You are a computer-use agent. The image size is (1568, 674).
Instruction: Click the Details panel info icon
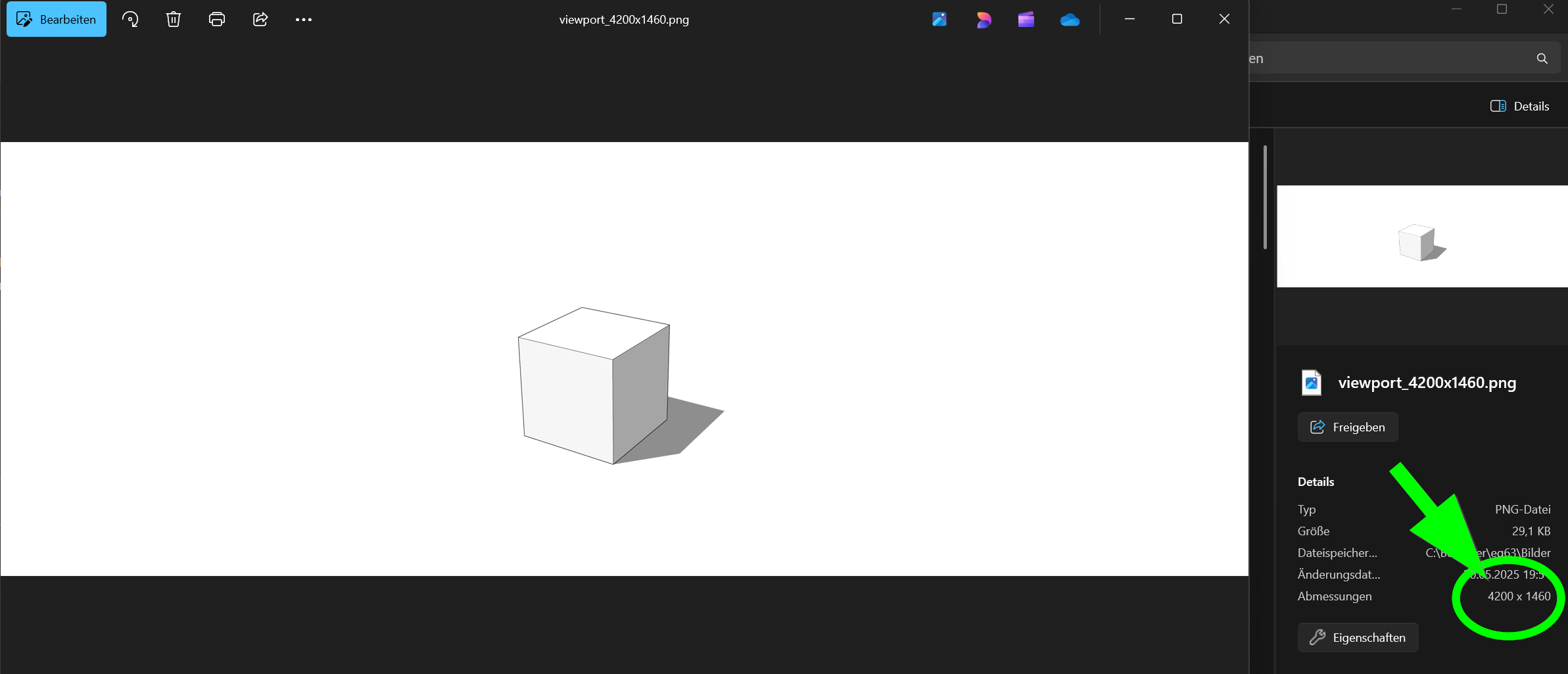coord(1498,105)
